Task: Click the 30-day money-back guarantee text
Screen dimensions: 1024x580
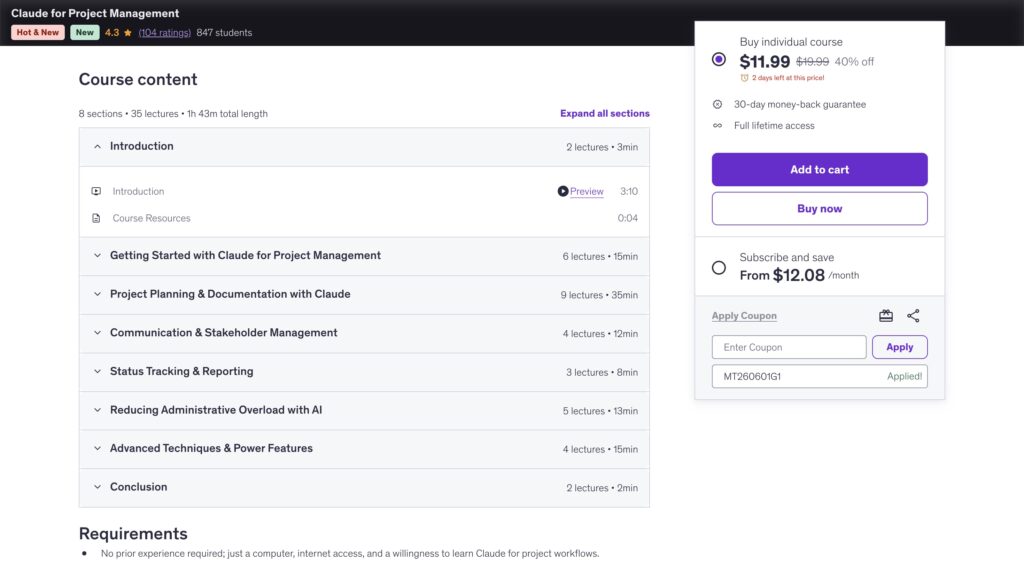Action: click(800, 105)
